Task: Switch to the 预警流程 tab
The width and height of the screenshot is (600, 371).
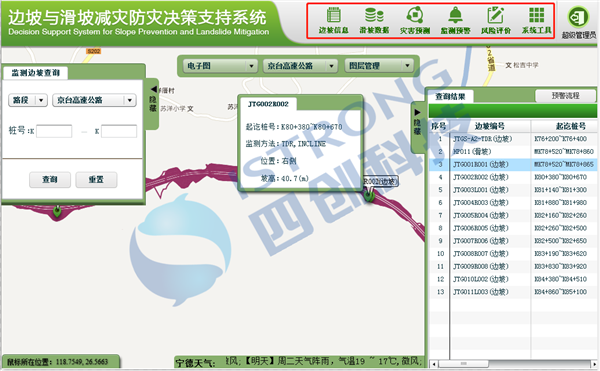Action: point(565,96)
